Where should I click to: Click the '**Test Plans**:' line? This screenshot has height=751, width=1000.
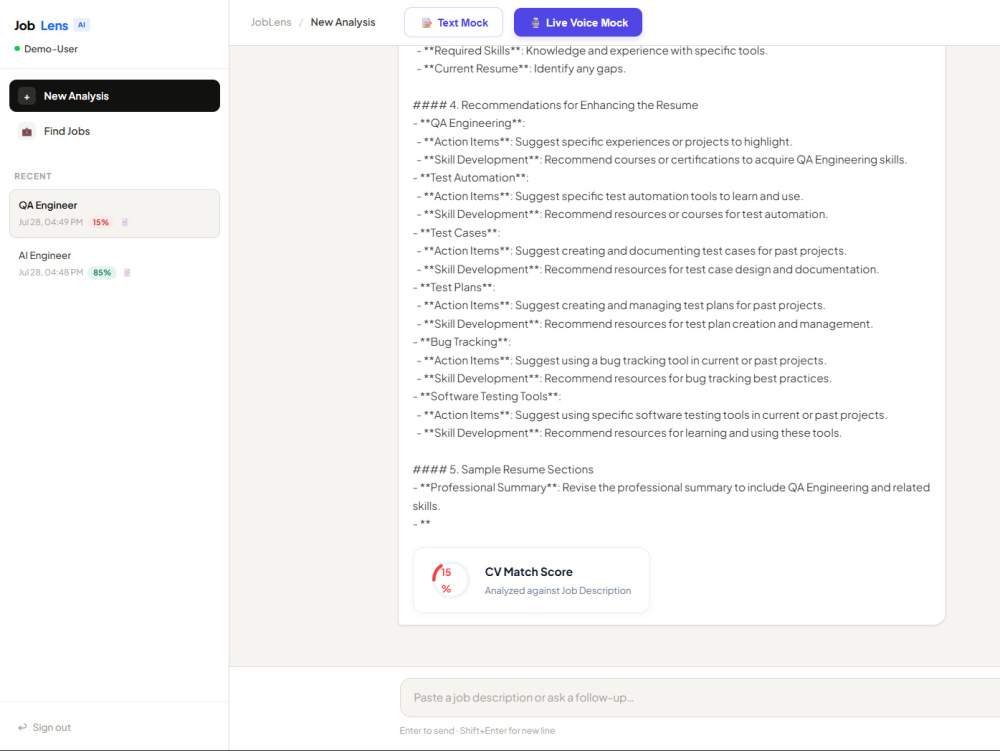tap(455, 288)
